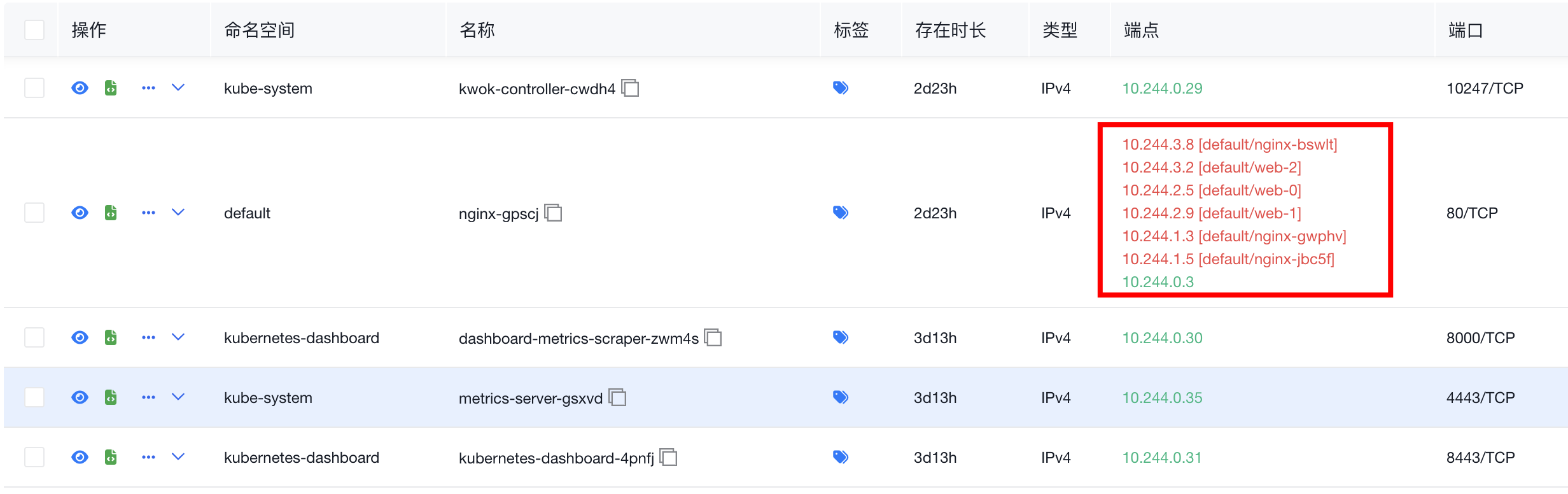Copy the name nginx-gpscj
1568x494 pixels.
click(x=554, y=213)
